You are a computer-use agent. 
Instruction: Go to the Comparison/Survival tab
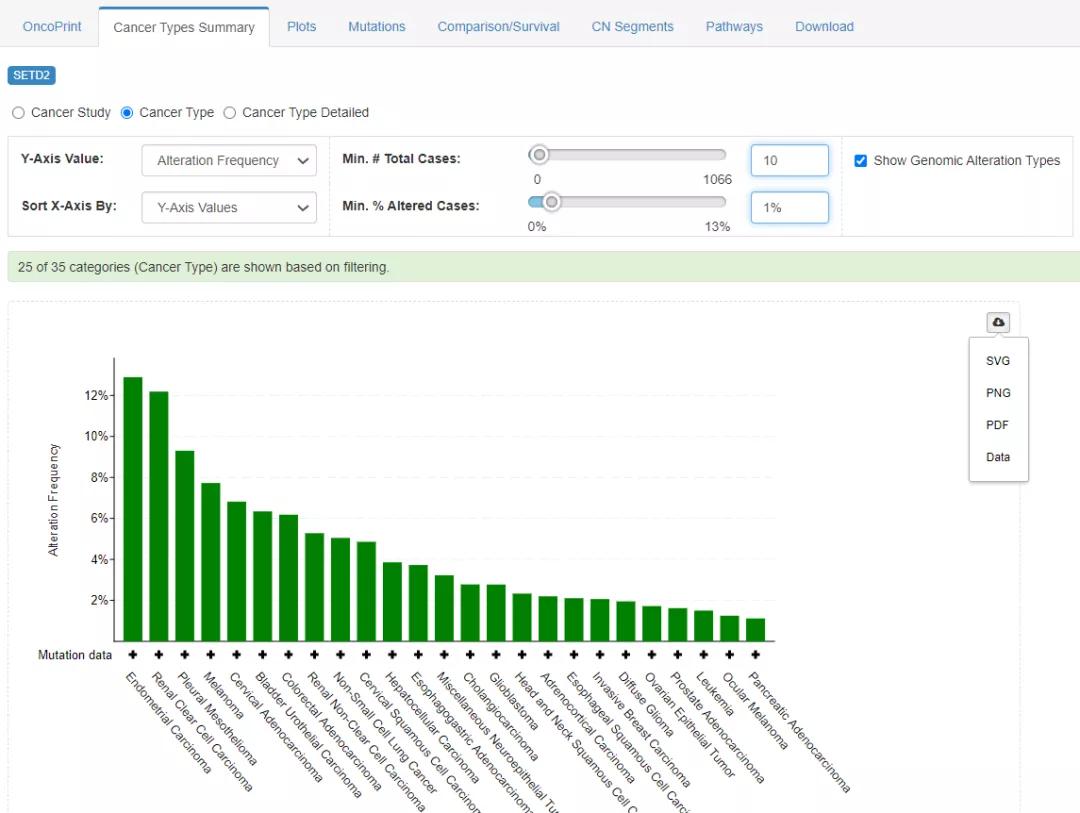tap(498, 27)
